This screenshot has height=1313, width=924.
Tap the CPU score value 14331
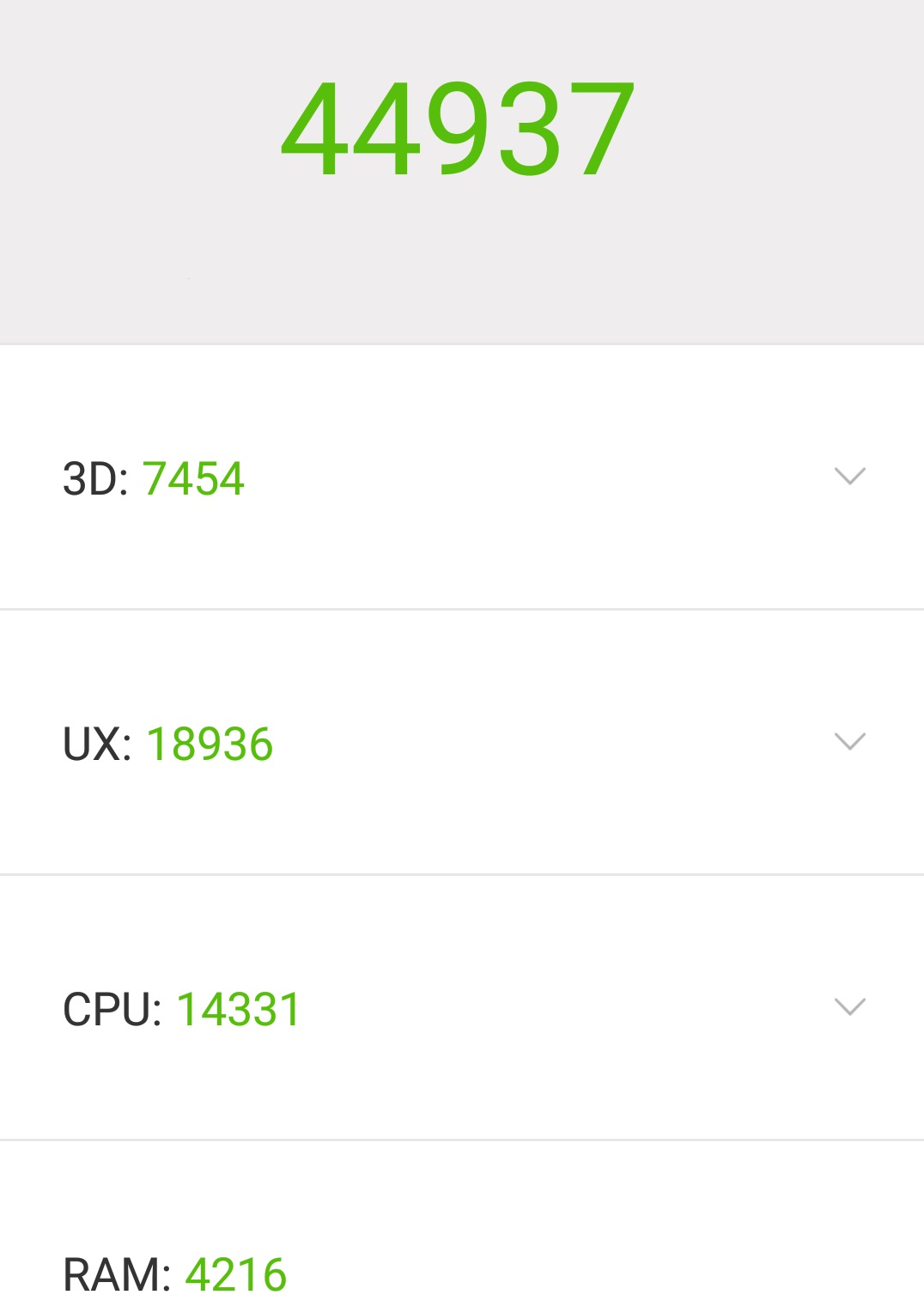click(239, 1009)
